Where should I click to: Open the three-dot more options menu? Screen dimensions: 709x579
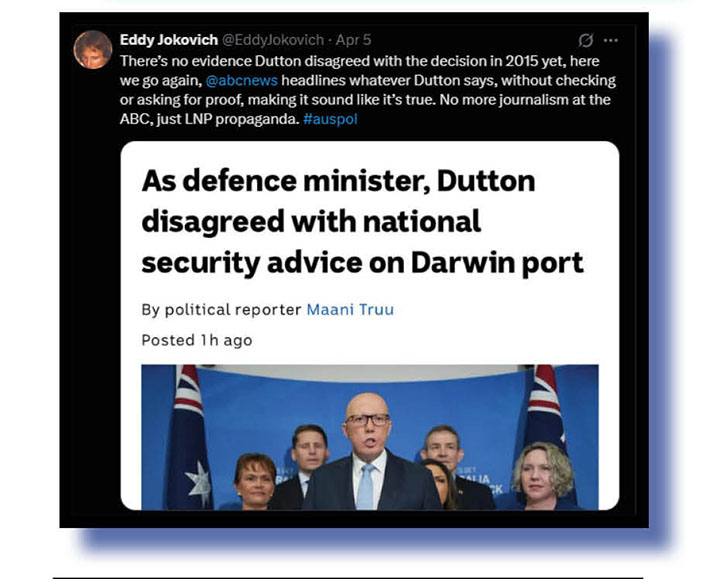click(610, 40)
